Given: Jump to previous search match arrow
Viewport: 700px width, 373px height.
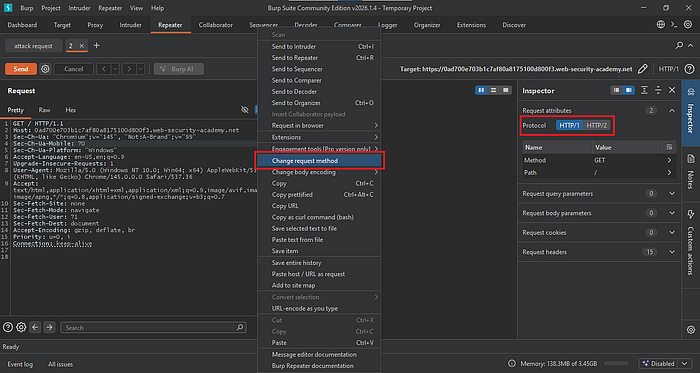Looking at the screenshot, I should (x=35, y=327).
